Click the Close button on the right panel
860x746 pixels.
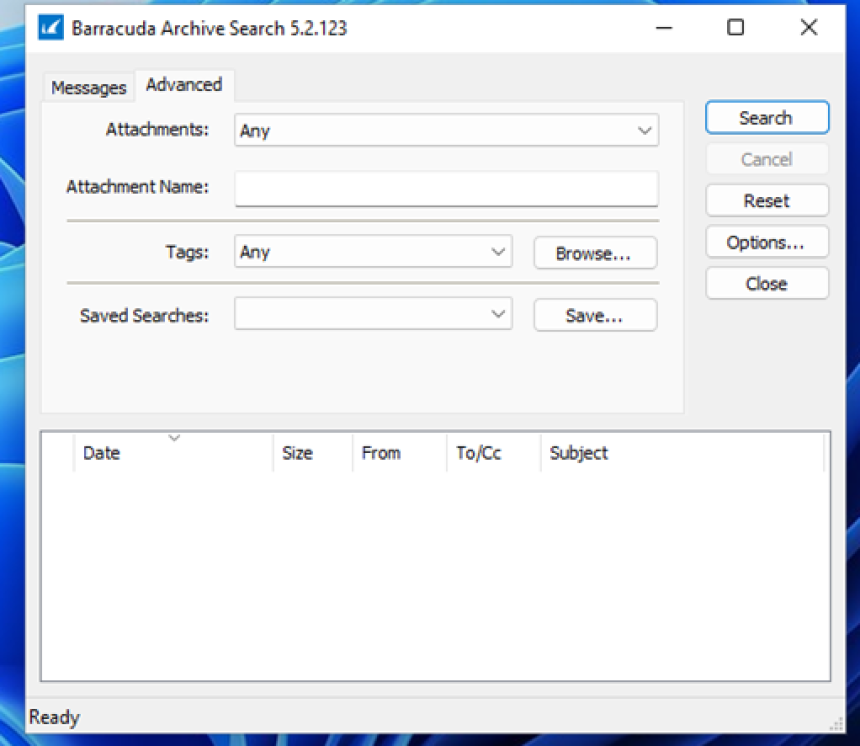coord(767,283)
